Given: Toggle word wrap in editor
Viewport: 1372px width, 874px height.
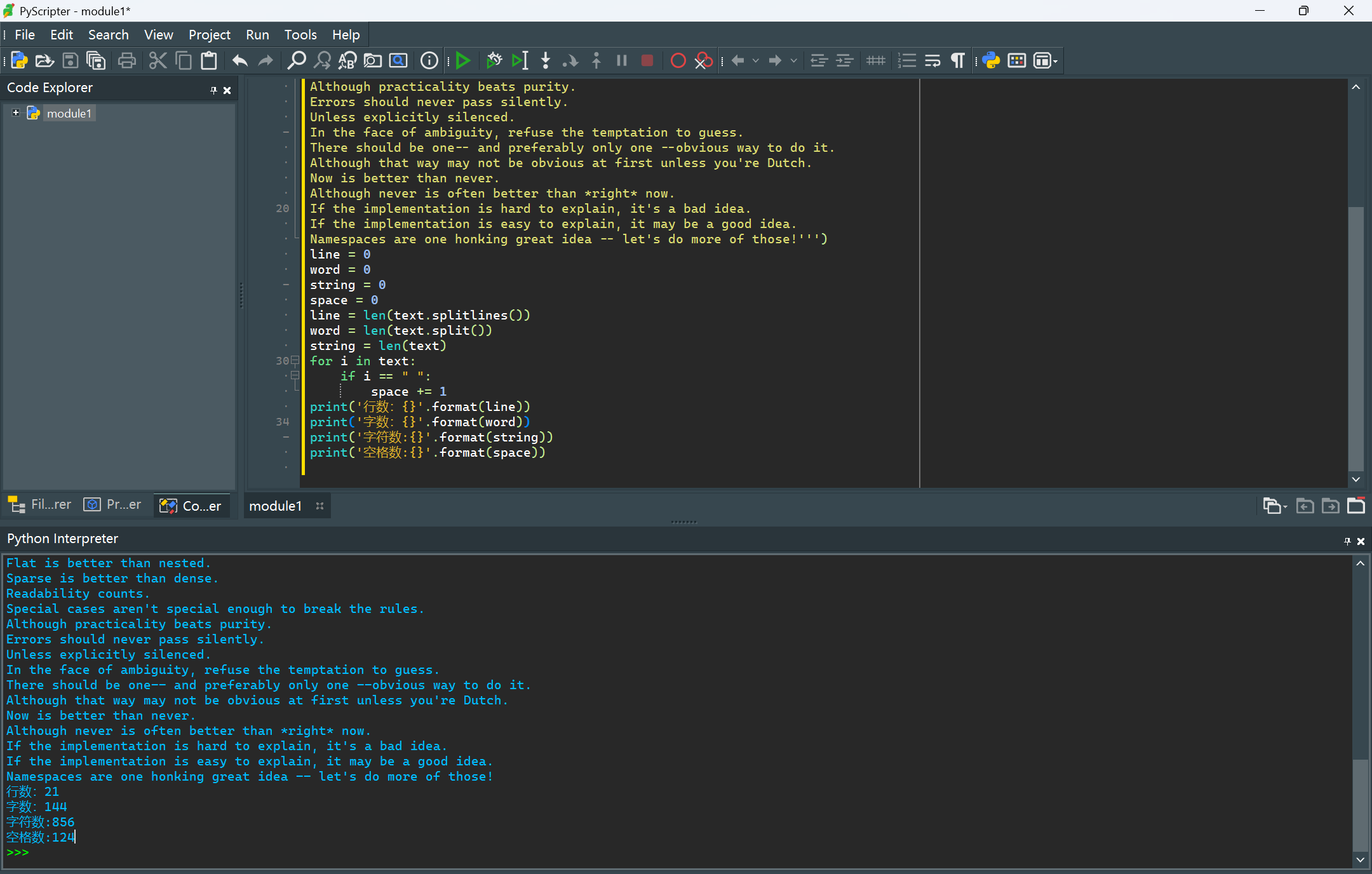Looking at the screenshot, I should (x=932, y=61).
